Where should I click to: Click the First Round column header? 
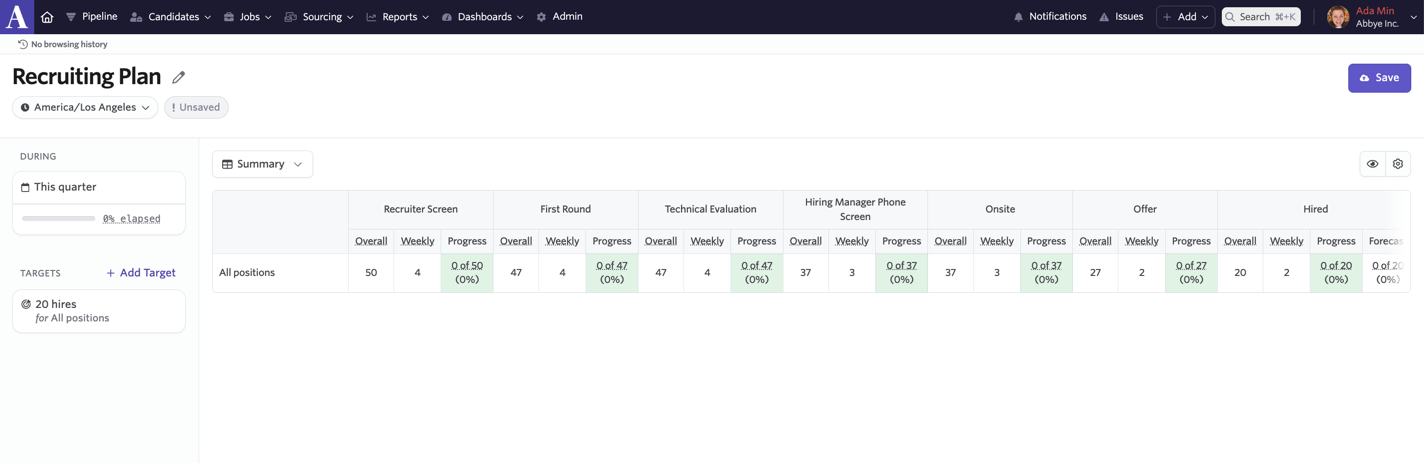click(566, 209)
